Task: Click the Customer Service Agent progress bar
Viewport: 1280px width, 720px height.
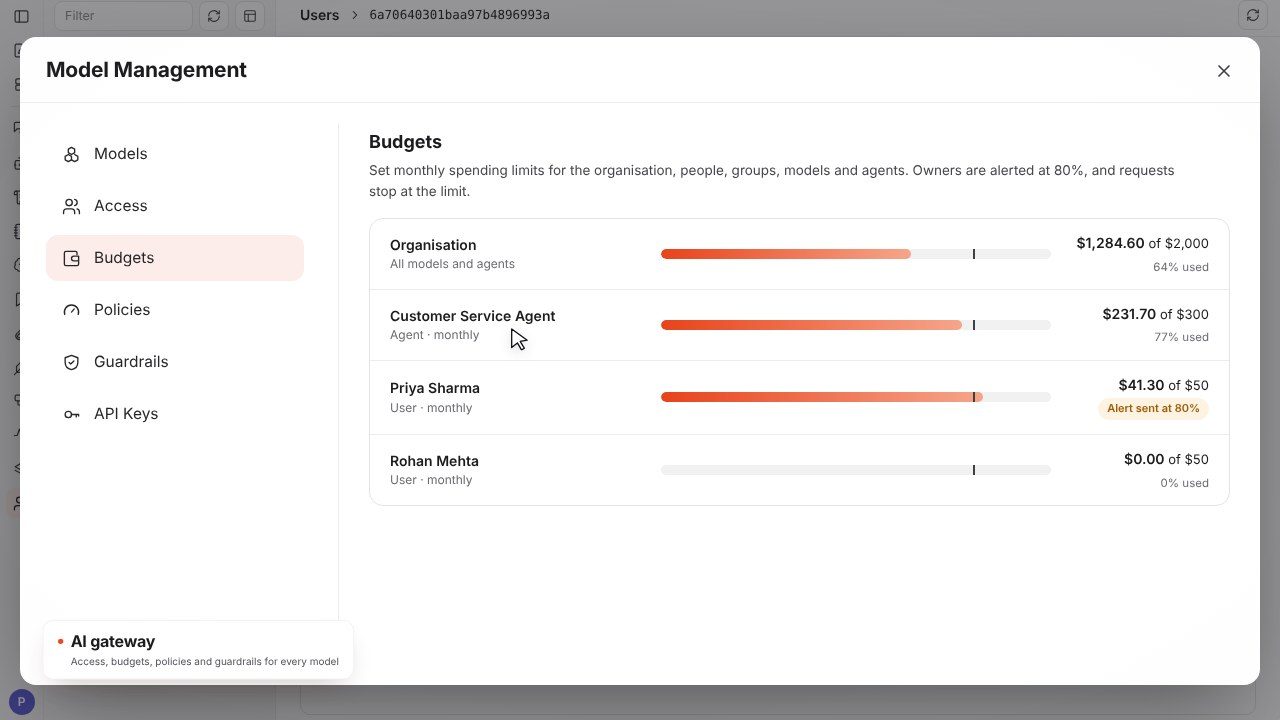Action: point(855,325)
